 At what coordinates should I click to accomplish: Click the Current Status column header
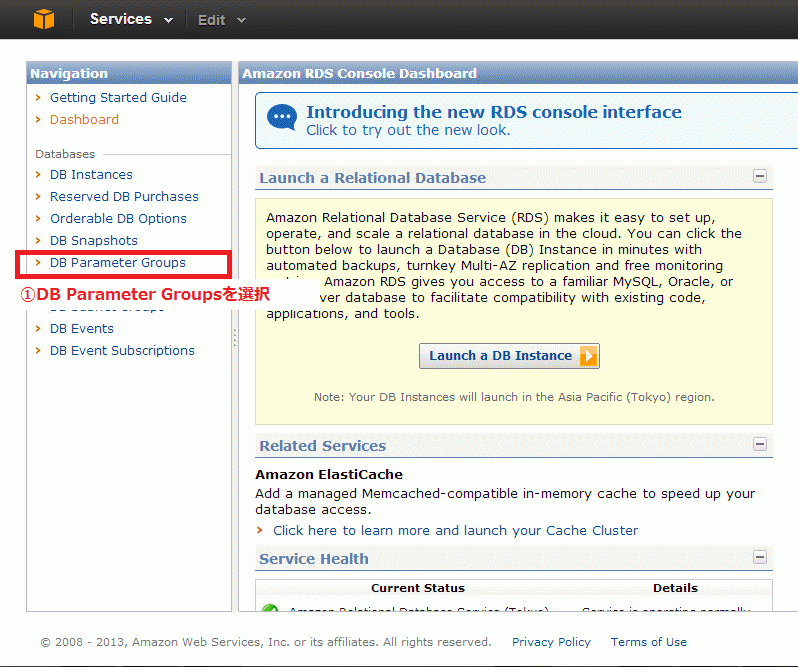[418, 588]
